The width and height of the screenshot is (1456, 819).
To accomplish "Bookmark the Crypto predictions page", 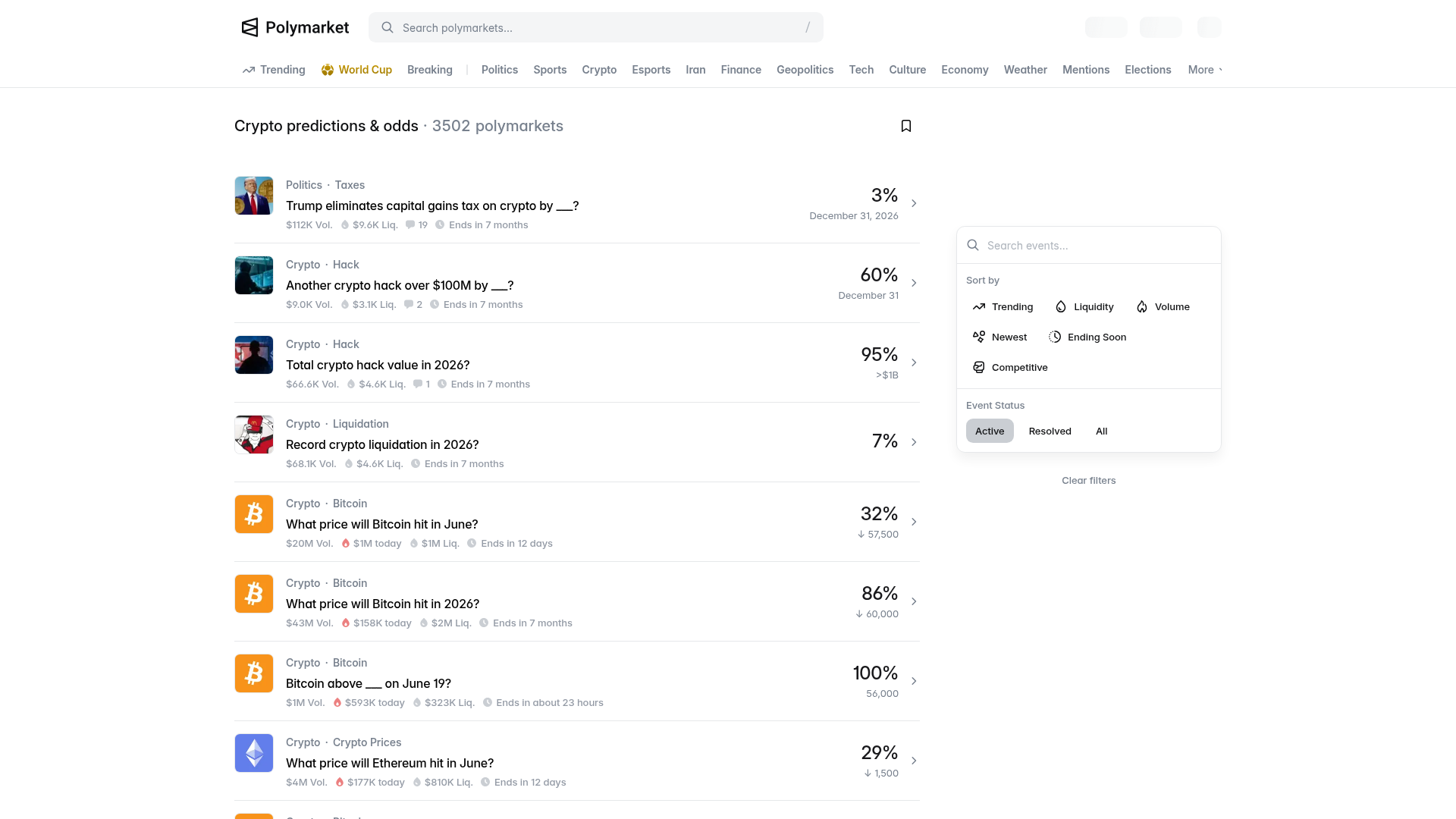I will (x=905, y=126).
